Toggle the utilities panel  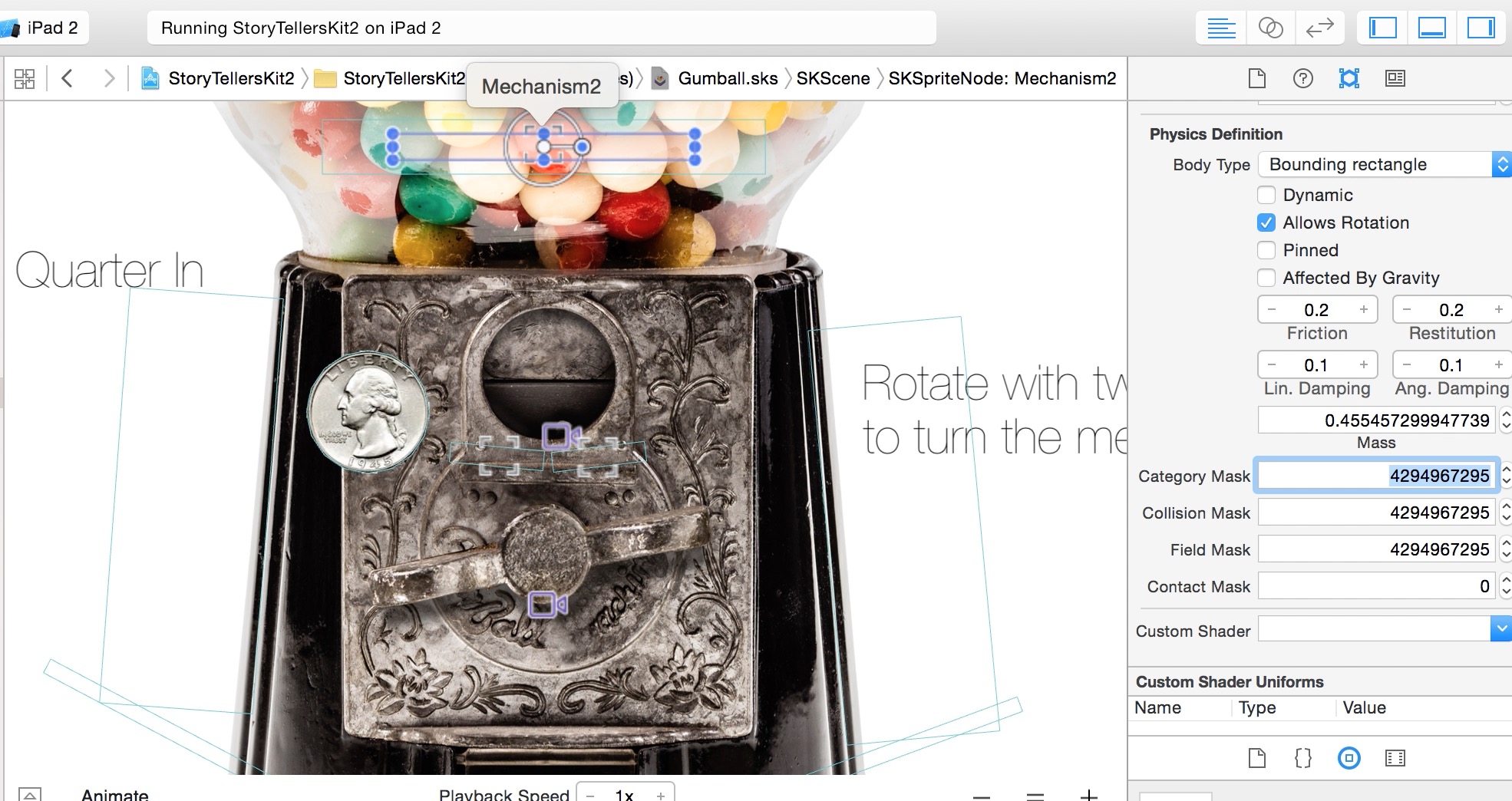(x=1481, y=28)
